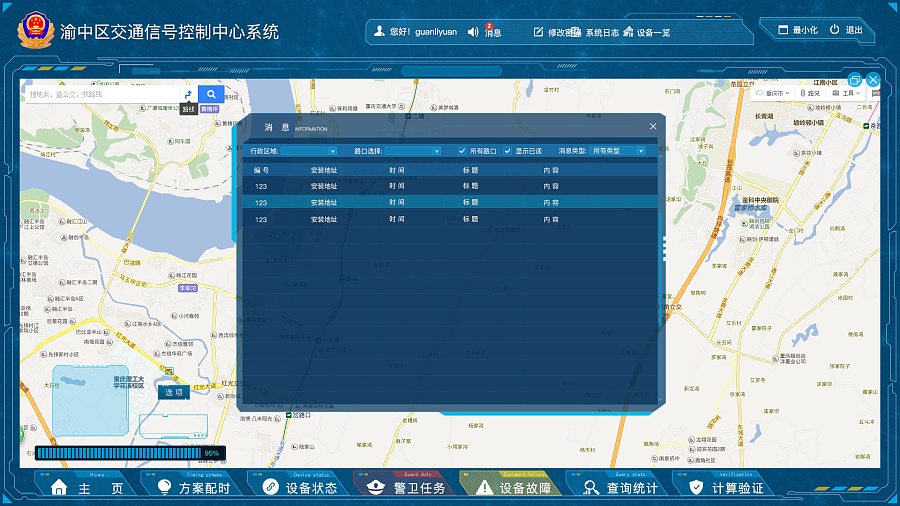Click the 路况 traffic light icon on map
The height and width of the screenshot is (506, 900).
click(x=802, y=93)
